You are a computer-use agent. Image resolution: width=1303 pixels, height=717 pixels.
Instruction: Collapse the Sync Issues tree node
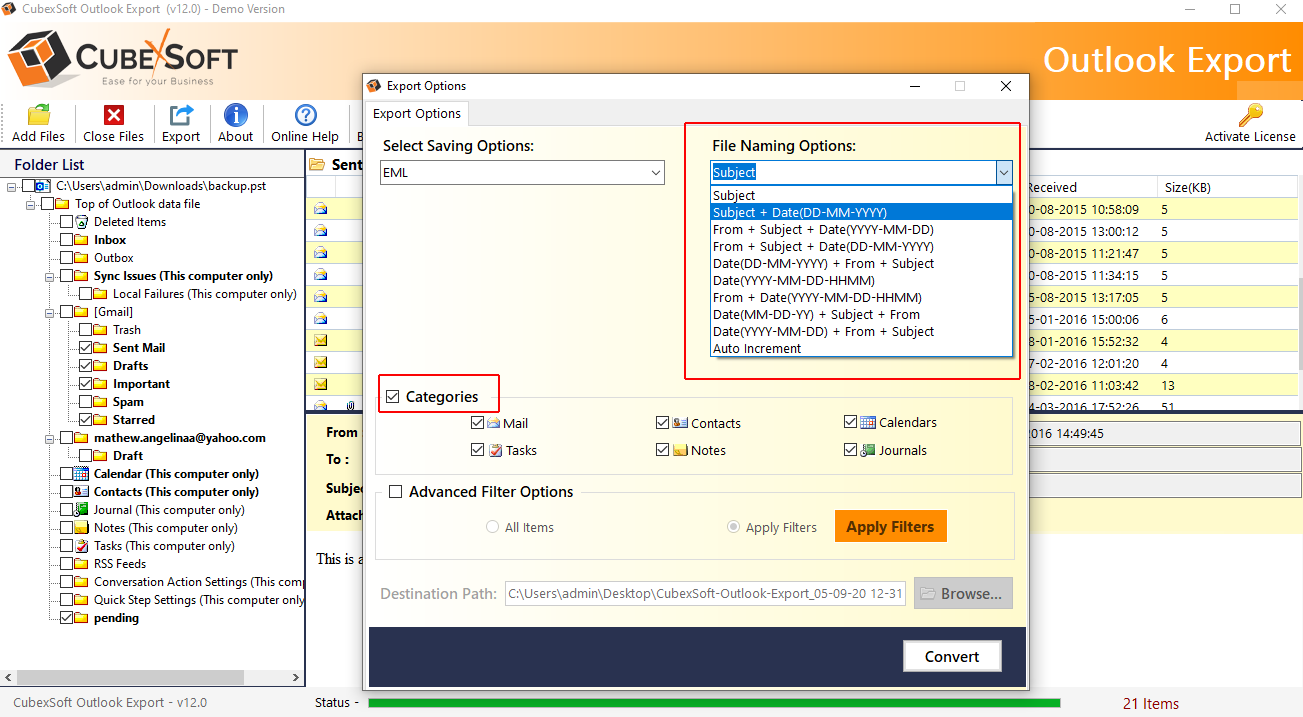(48, 276)
